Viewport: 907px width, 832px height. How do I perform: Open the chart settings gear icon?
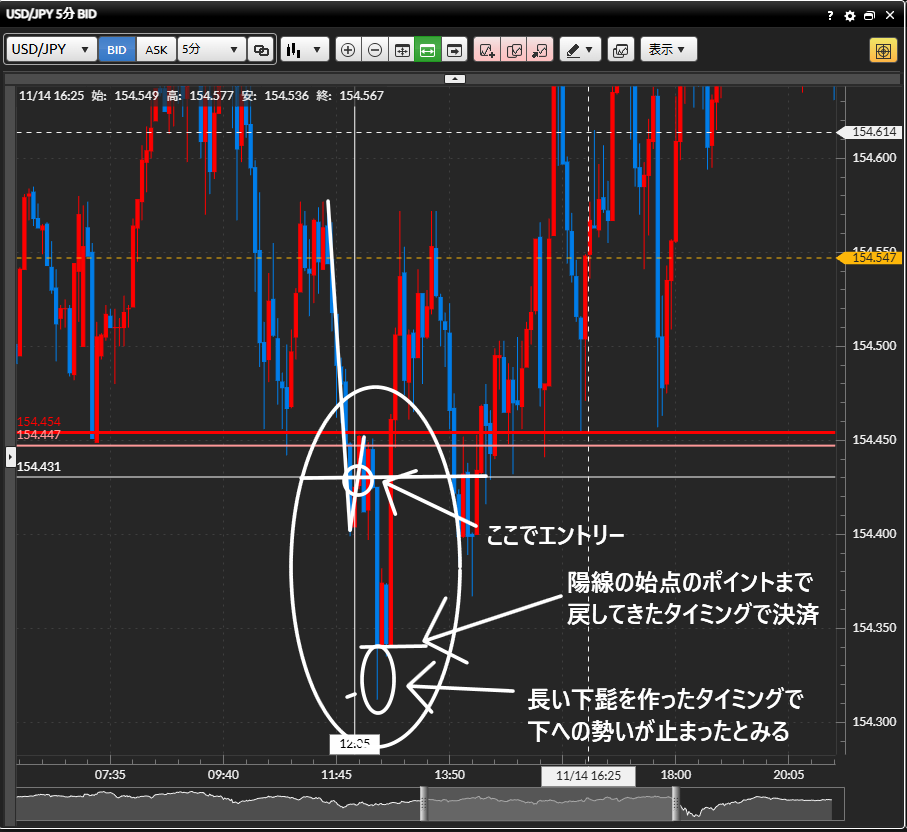tap(850, 16)
